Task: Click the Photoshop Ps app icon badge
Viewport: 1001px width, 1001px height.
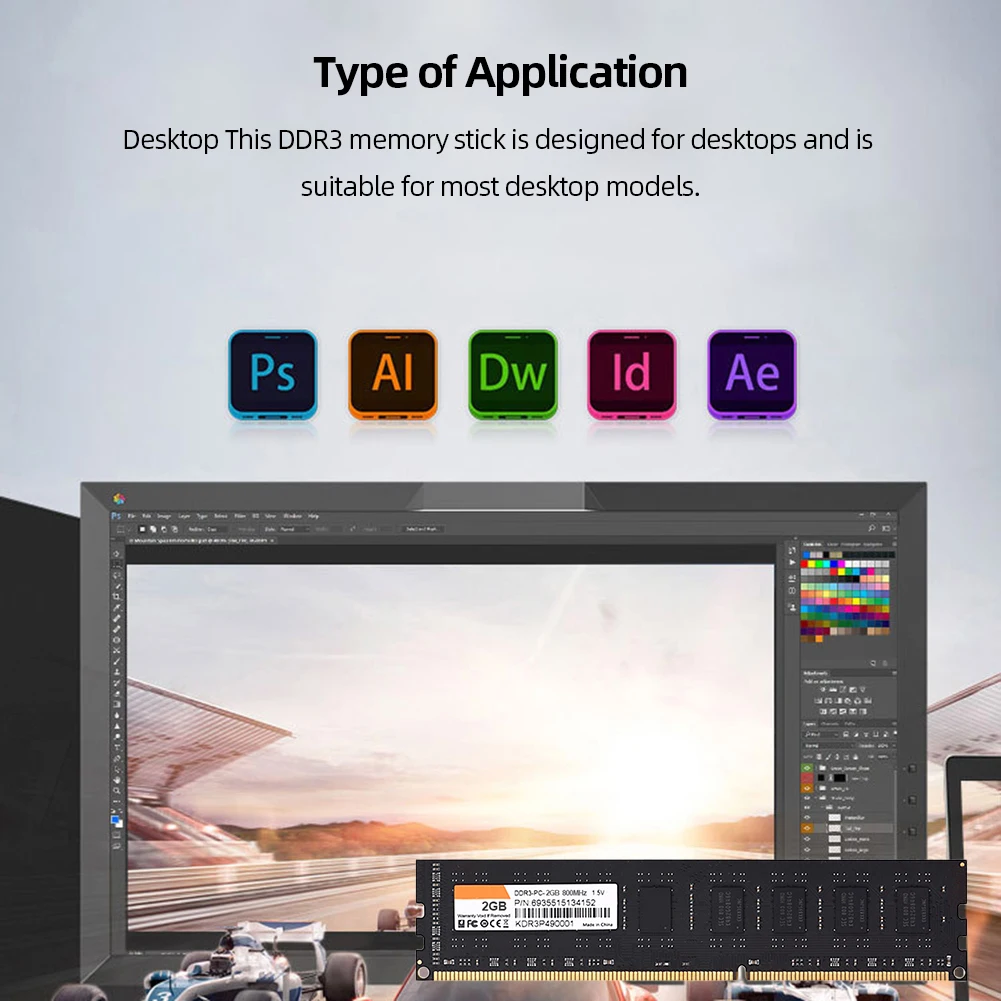Action: click(x=273, y=375)
